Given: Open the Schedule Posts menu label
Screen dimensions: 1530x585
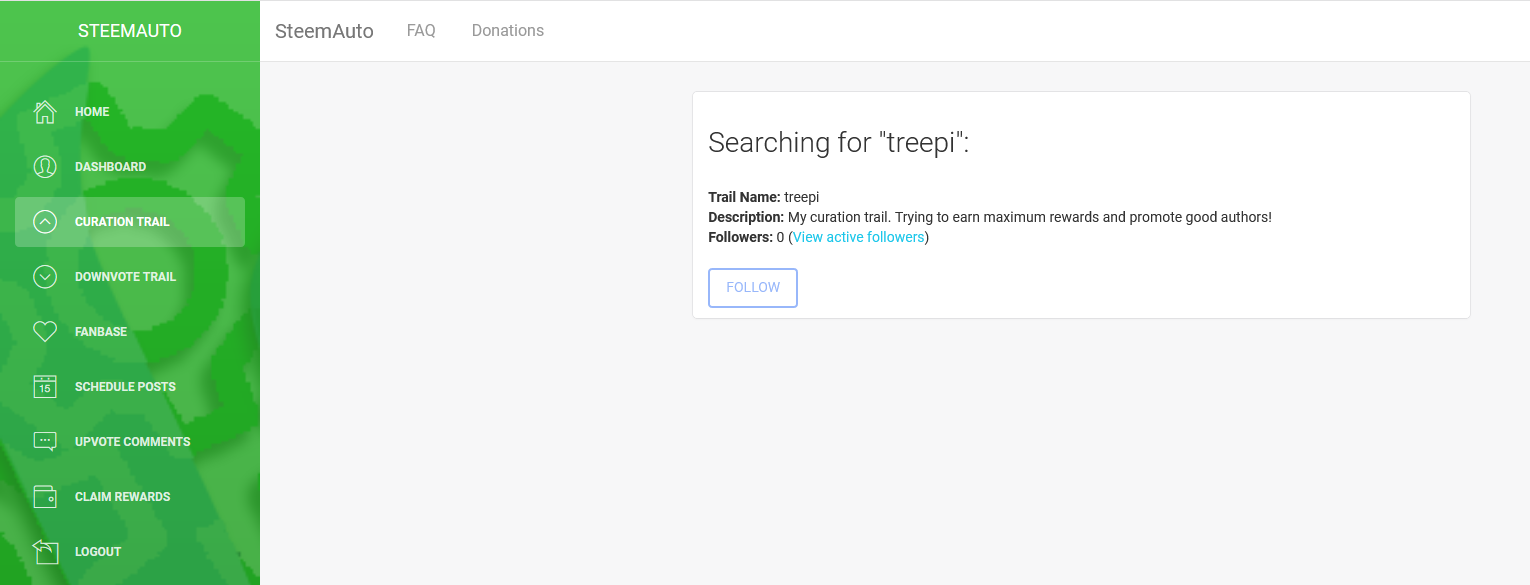Looking at the screenshot, I should [x=125, y=387].
